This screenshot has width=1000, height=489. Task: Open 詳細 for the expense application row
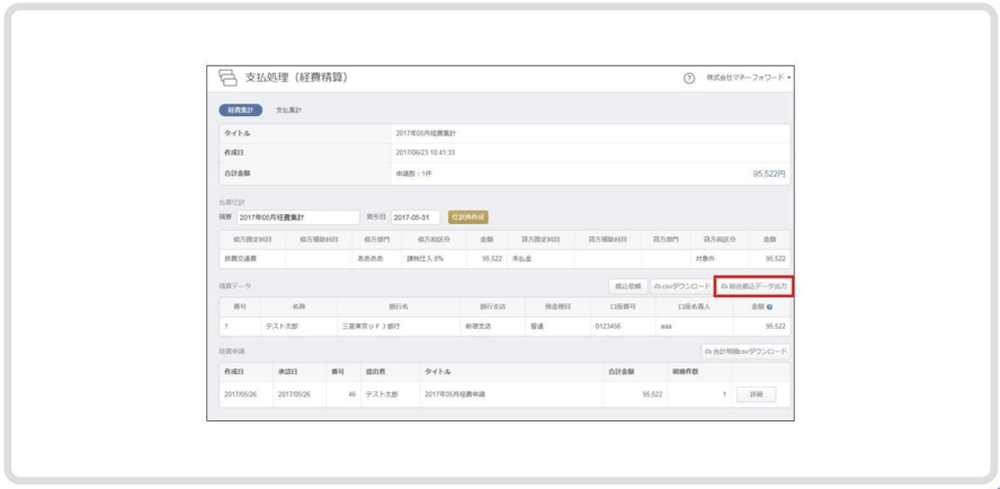point(755,395)
